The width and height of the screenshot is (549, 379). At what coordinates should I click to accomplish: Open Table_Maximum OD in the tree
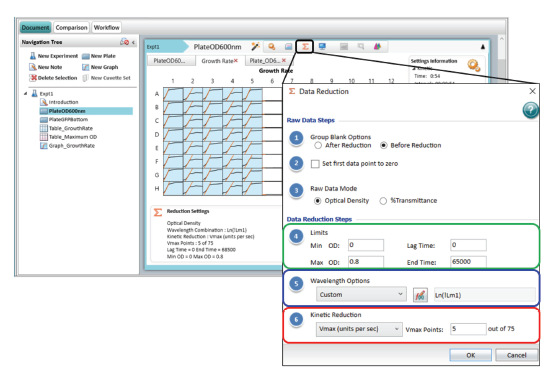[73, 137]
